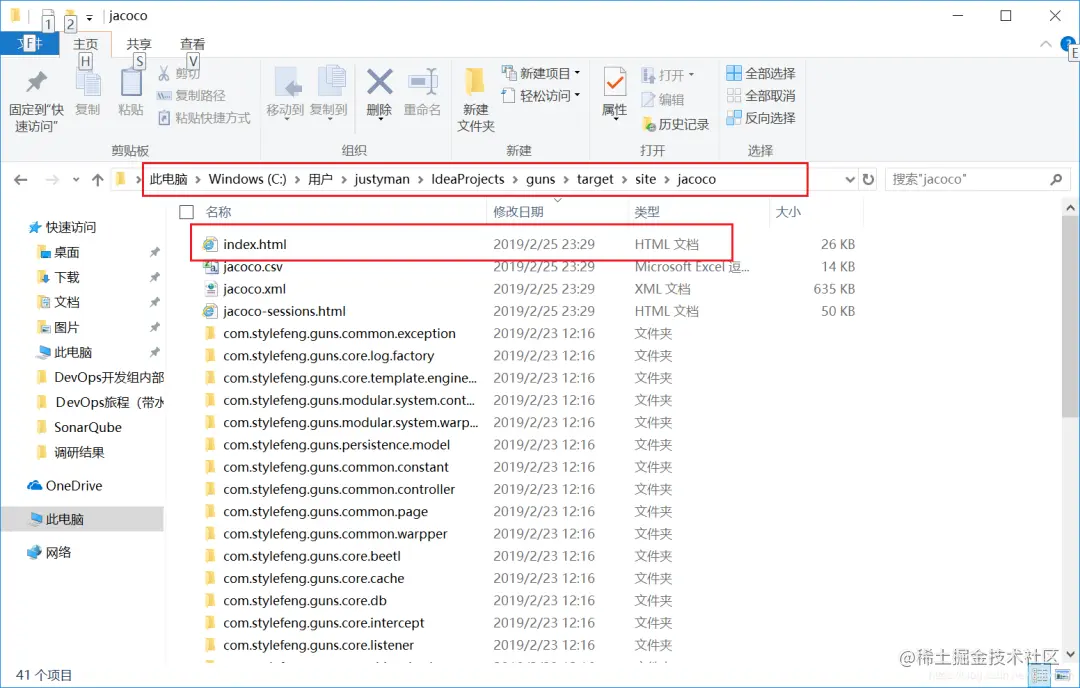The width and height of the screenshot is (1080, 688).
Task: Sort by the Name column header
Action: 218,211
